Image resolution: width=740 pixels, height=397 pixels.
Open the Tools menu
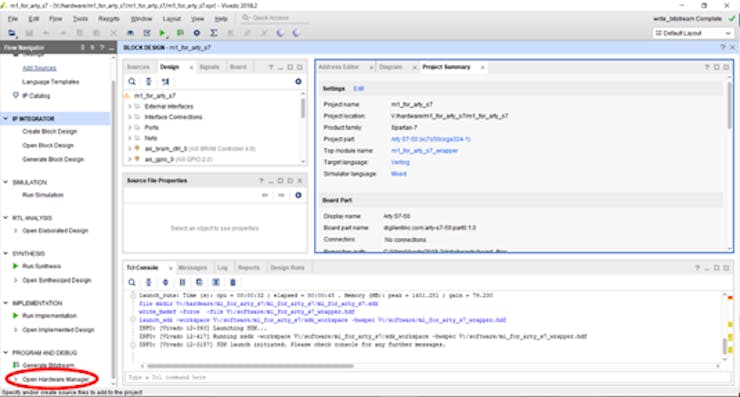[x=80, y=19]
